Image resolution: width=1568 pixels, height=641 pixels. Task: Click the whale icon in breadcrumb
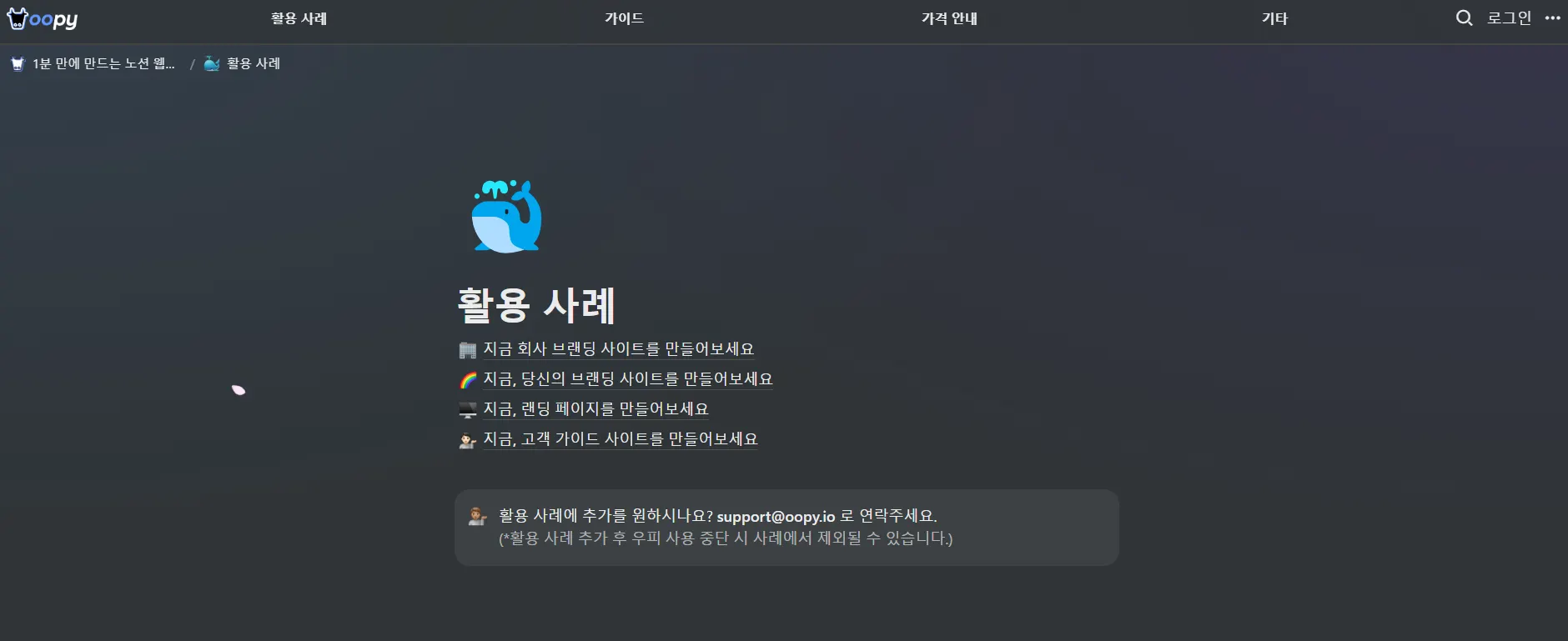coord(212,63)
